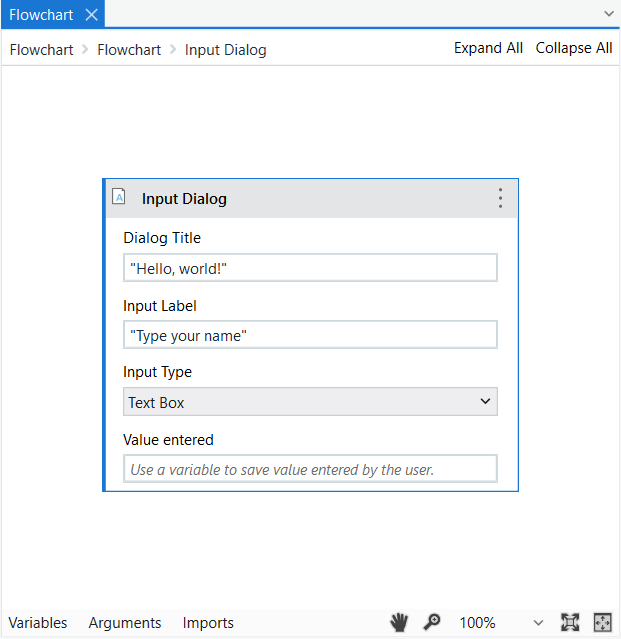This screenshot has height=639, width=621.
Task: Open the Imports panel
Action: click(208, 623)
